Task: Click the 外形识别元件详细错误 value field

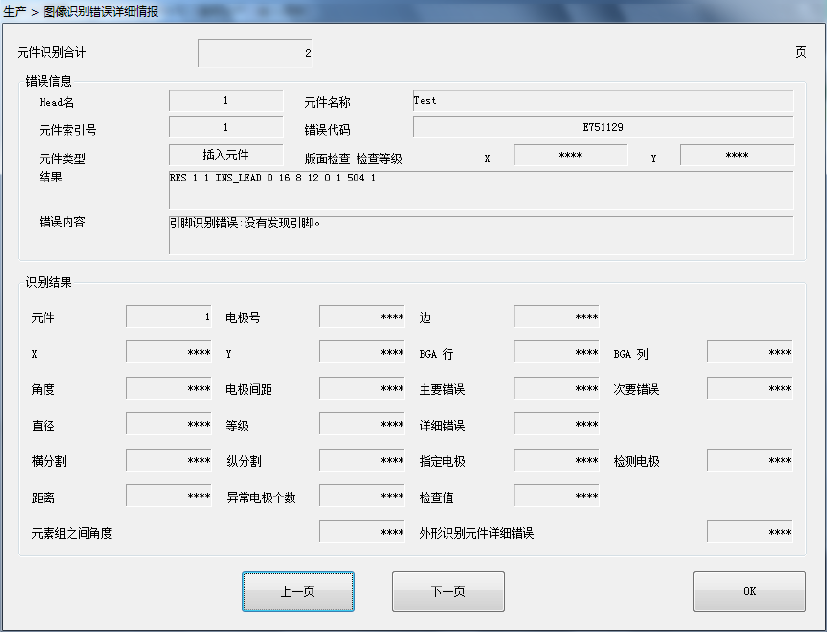Action: (x=750, y=532)
